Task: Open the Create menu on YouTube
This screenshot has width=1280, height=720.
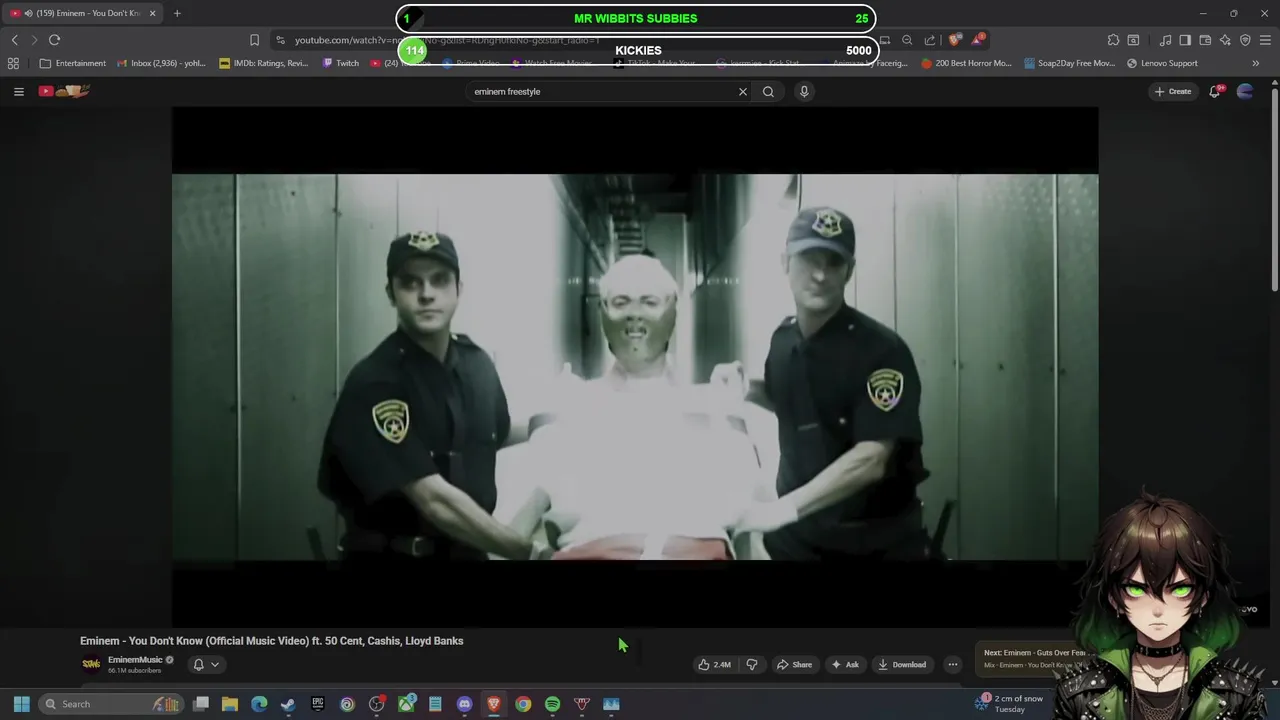Action: [1173, 91]
